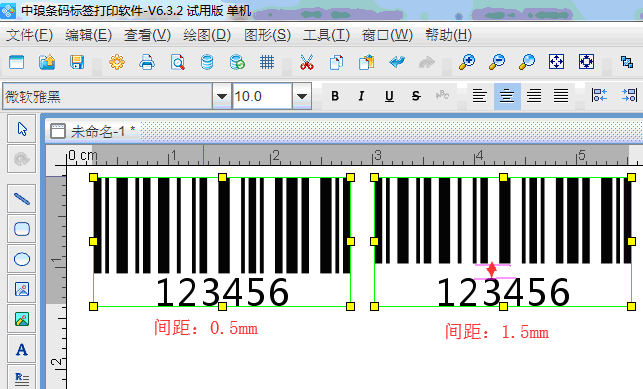The width and height of the screenshot is (643, 389).
Task: Open the 编辑(E) menu
Action: pyautogui.click(x=89, y=35)
